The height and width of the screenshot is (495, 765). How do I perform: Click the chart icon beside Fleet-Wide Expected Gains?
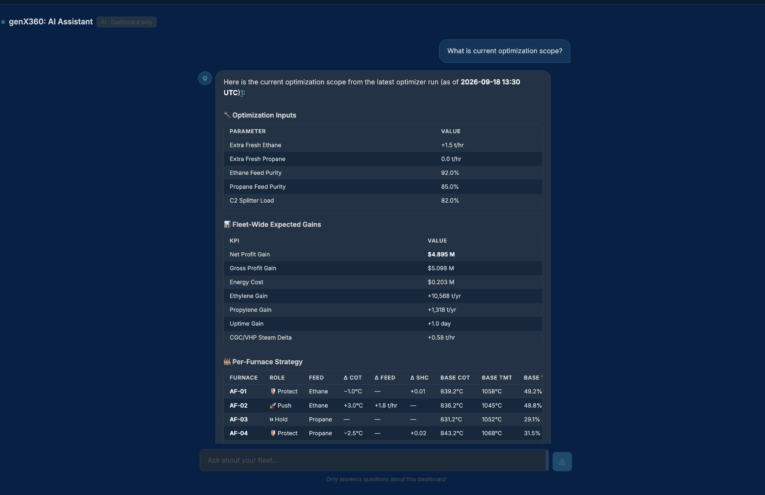[227, 224]
